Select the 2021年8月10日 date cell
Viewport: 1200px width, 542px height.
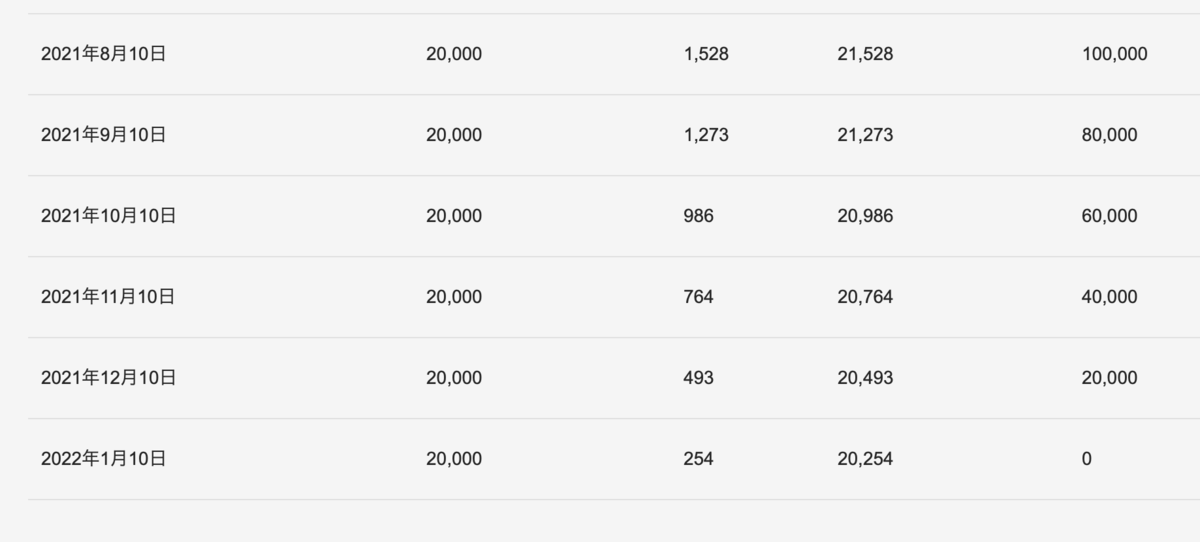tap(103, 54)
